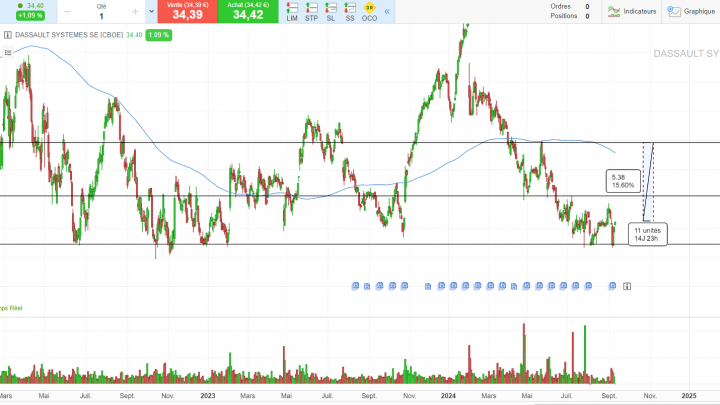Open the Graphique settings

click(x=692, y=12)
